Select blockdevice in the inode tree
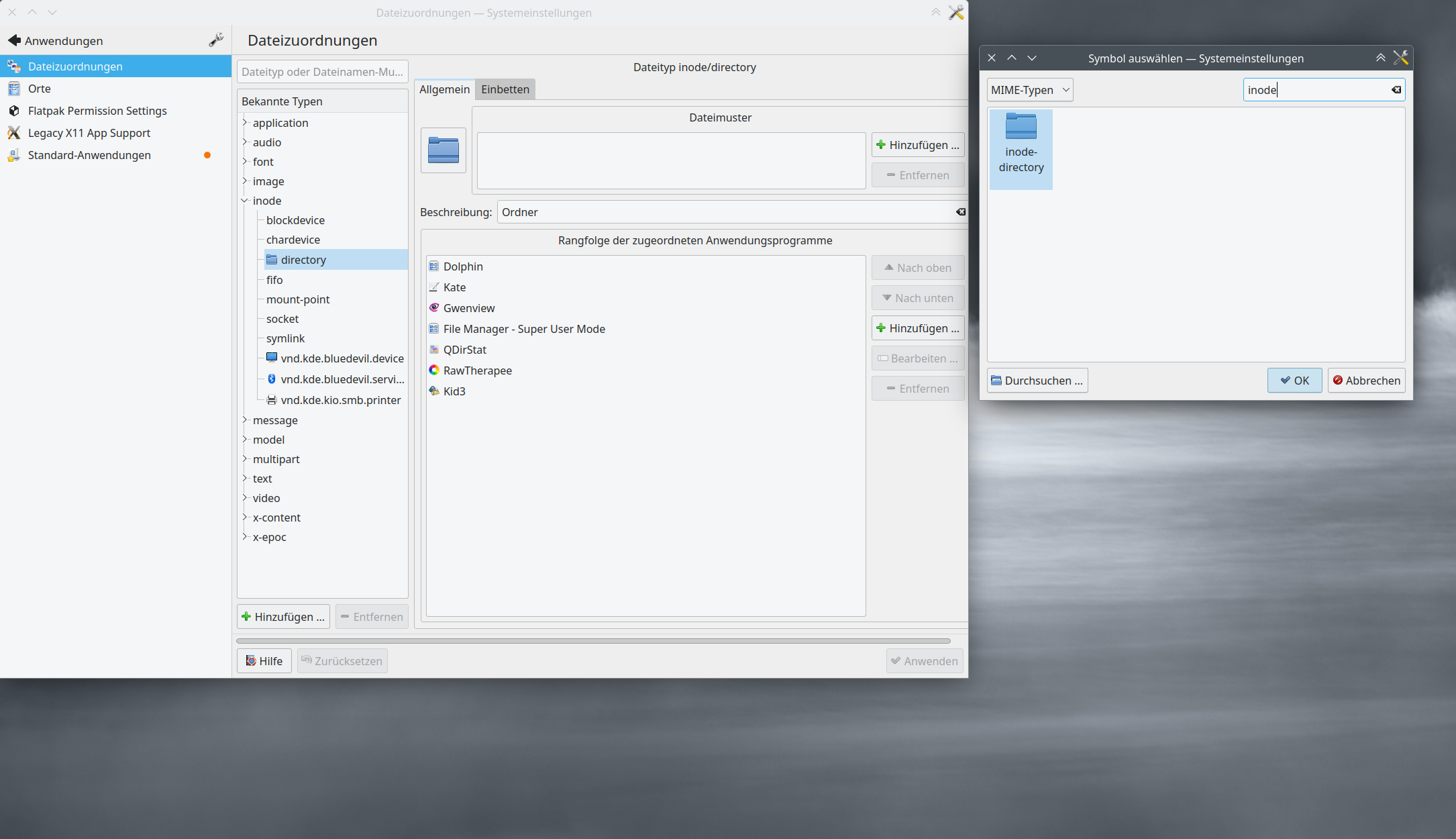 coord(295,220)
